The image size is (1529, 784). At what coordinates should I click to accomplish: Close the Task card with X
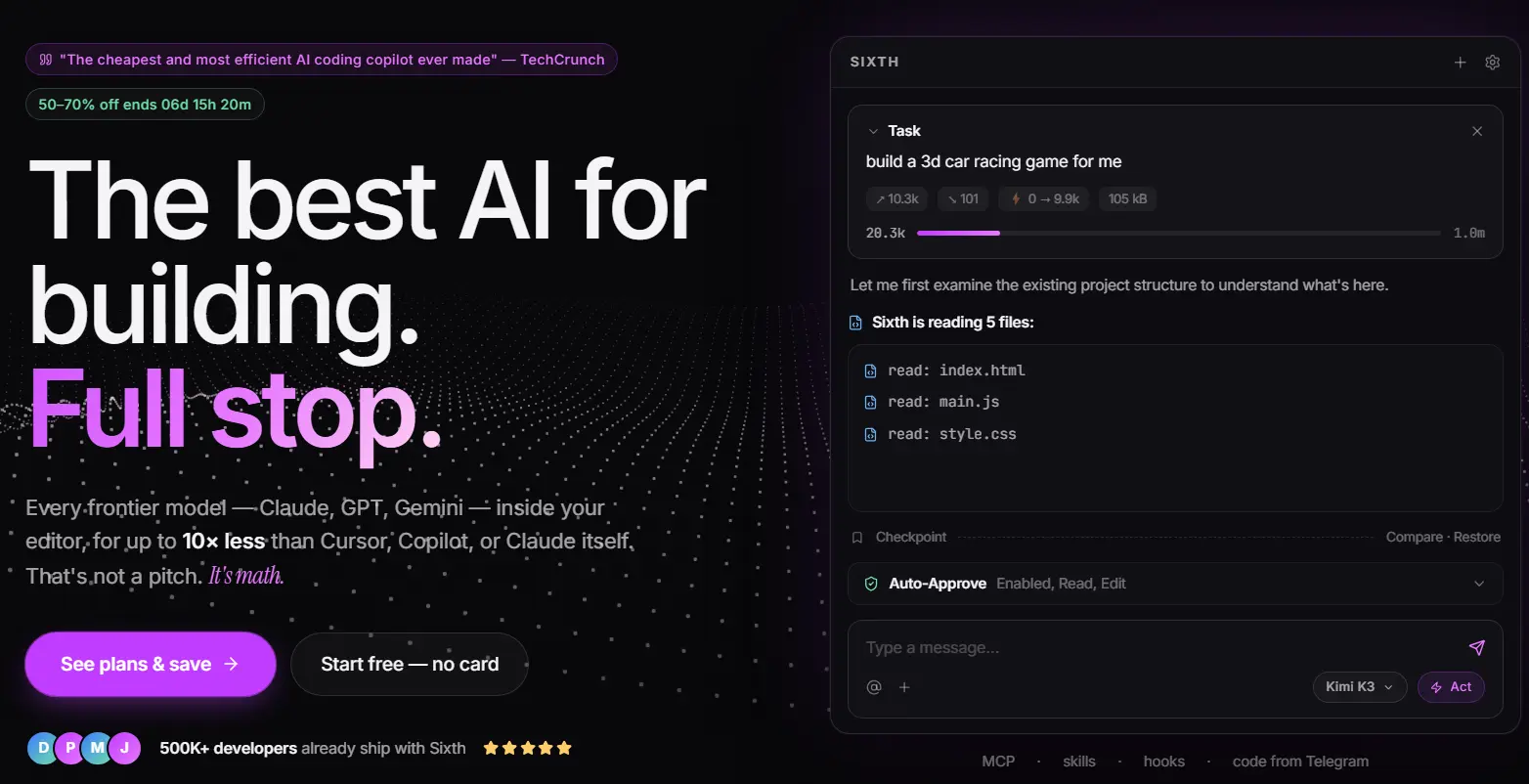click(x=1477, y=131)
